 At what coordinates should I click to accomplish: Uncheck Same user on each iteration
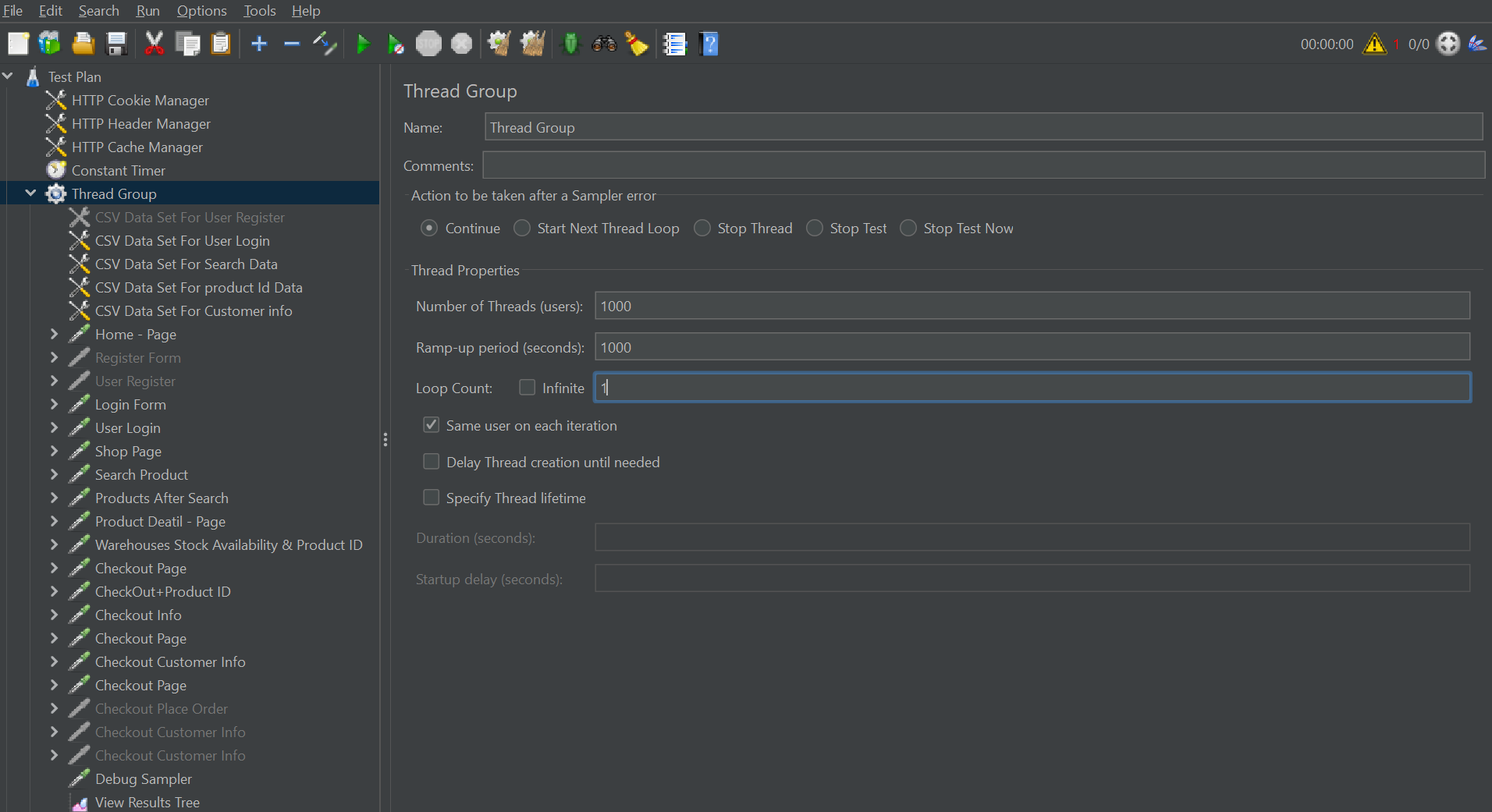coord(431,425)
